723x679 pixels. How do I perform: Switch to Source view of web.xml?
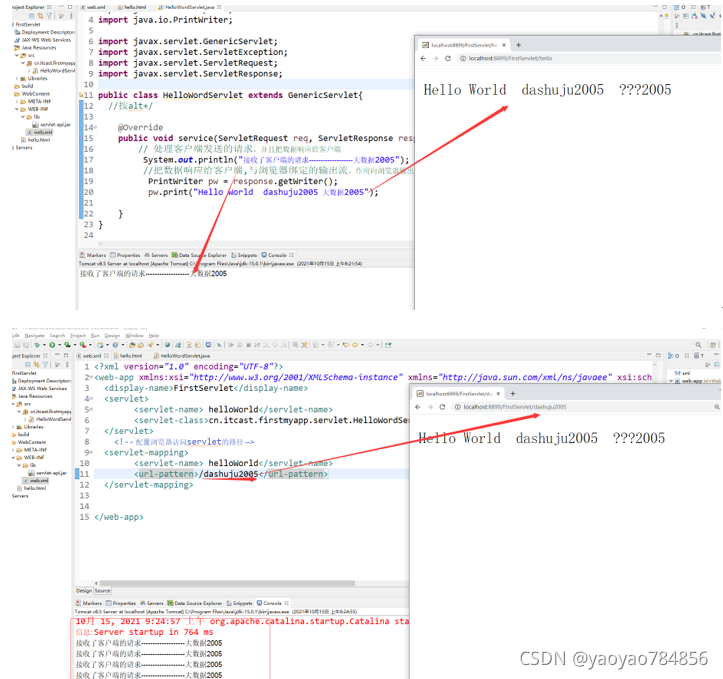click(102, 590)
